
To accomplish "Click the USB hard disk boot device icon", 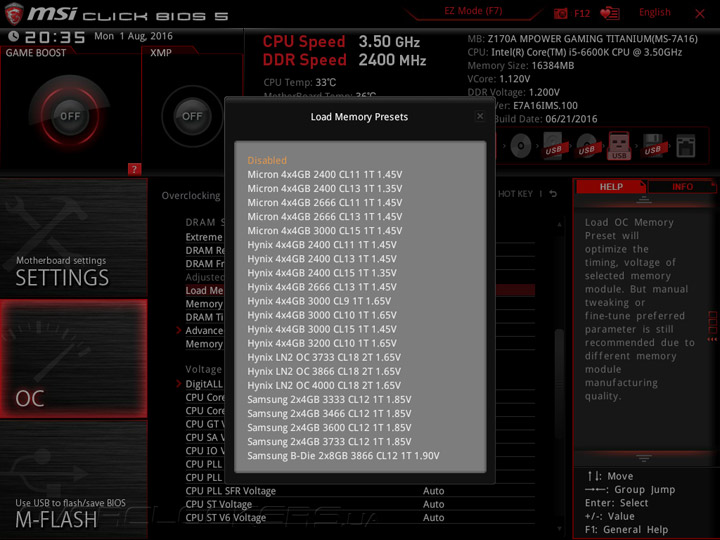I will tap(553, 146).
